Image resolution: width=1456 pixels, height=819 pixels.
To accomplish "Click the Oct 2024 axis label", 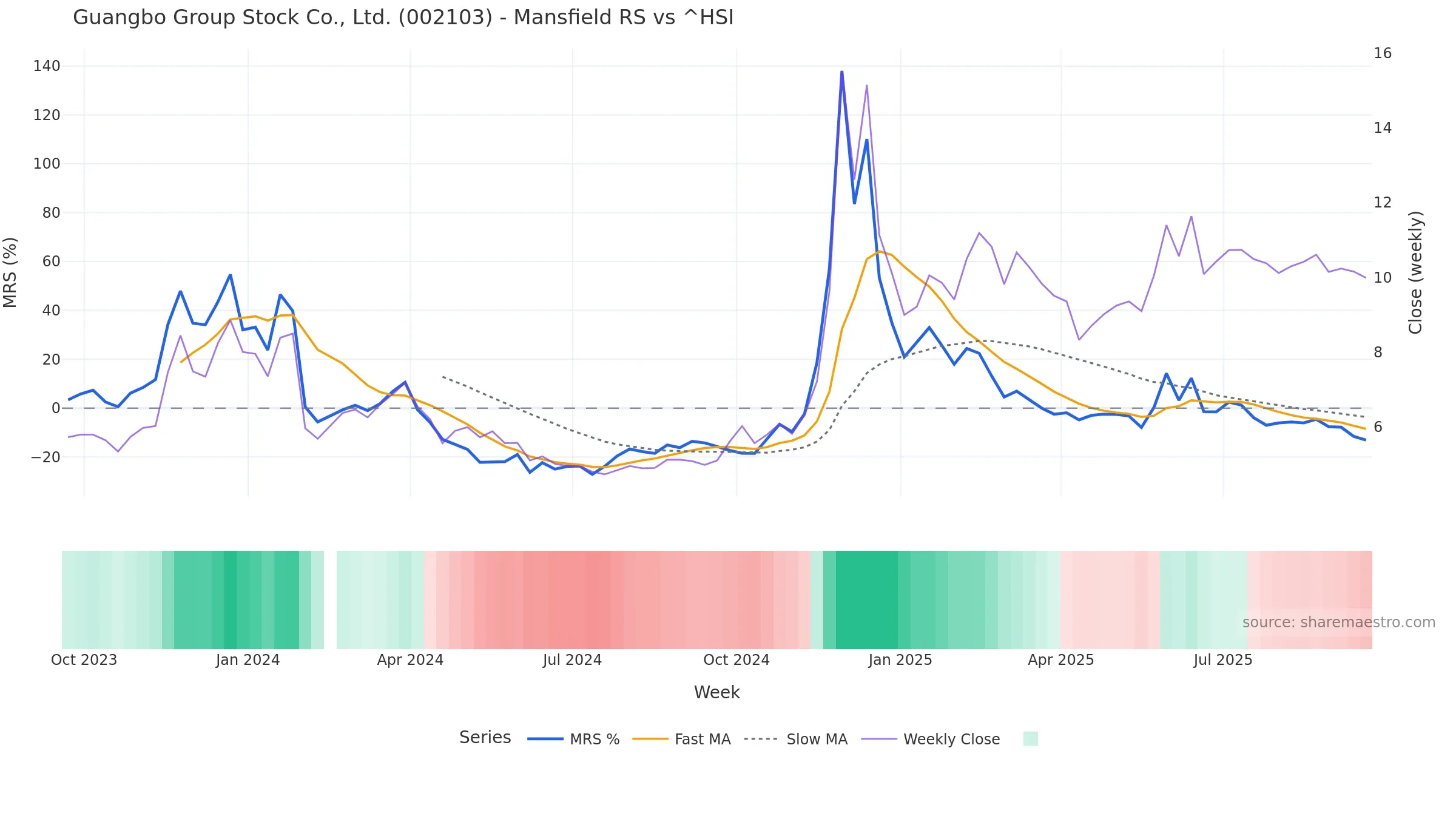I will [x=736, y=660].
